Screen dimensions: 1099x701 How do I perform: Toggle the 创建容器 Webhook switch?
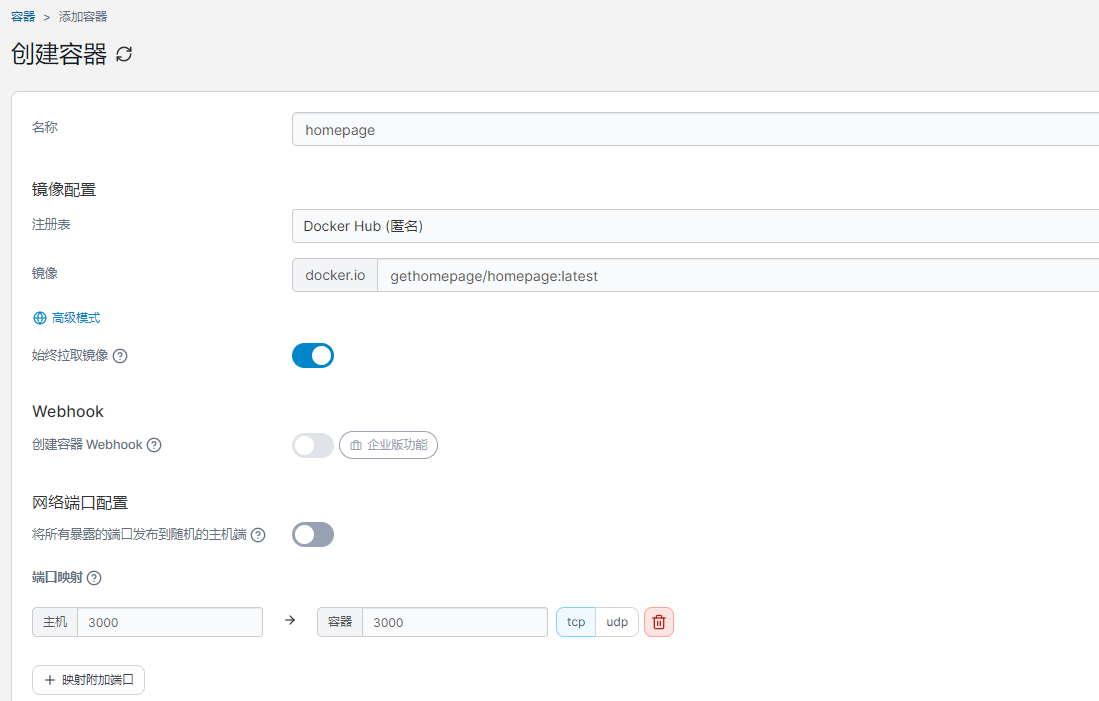(x=313, y=445)
